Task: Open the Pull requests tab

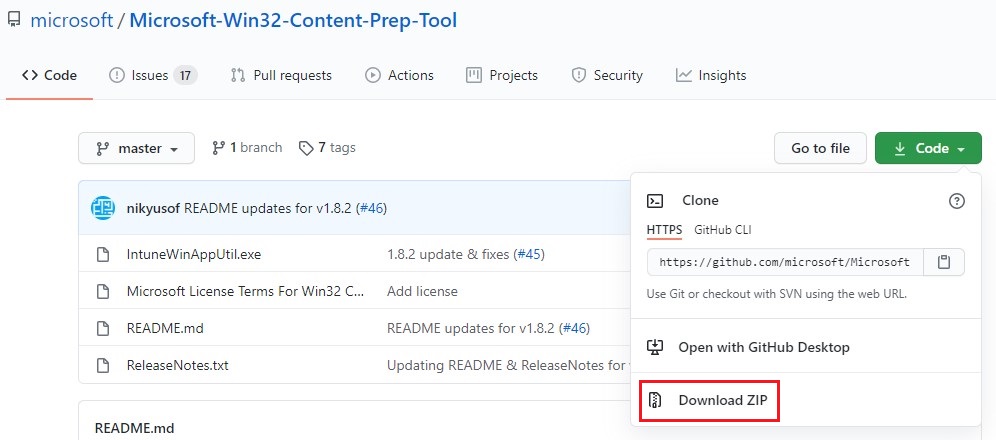Action: pos(281,75)
